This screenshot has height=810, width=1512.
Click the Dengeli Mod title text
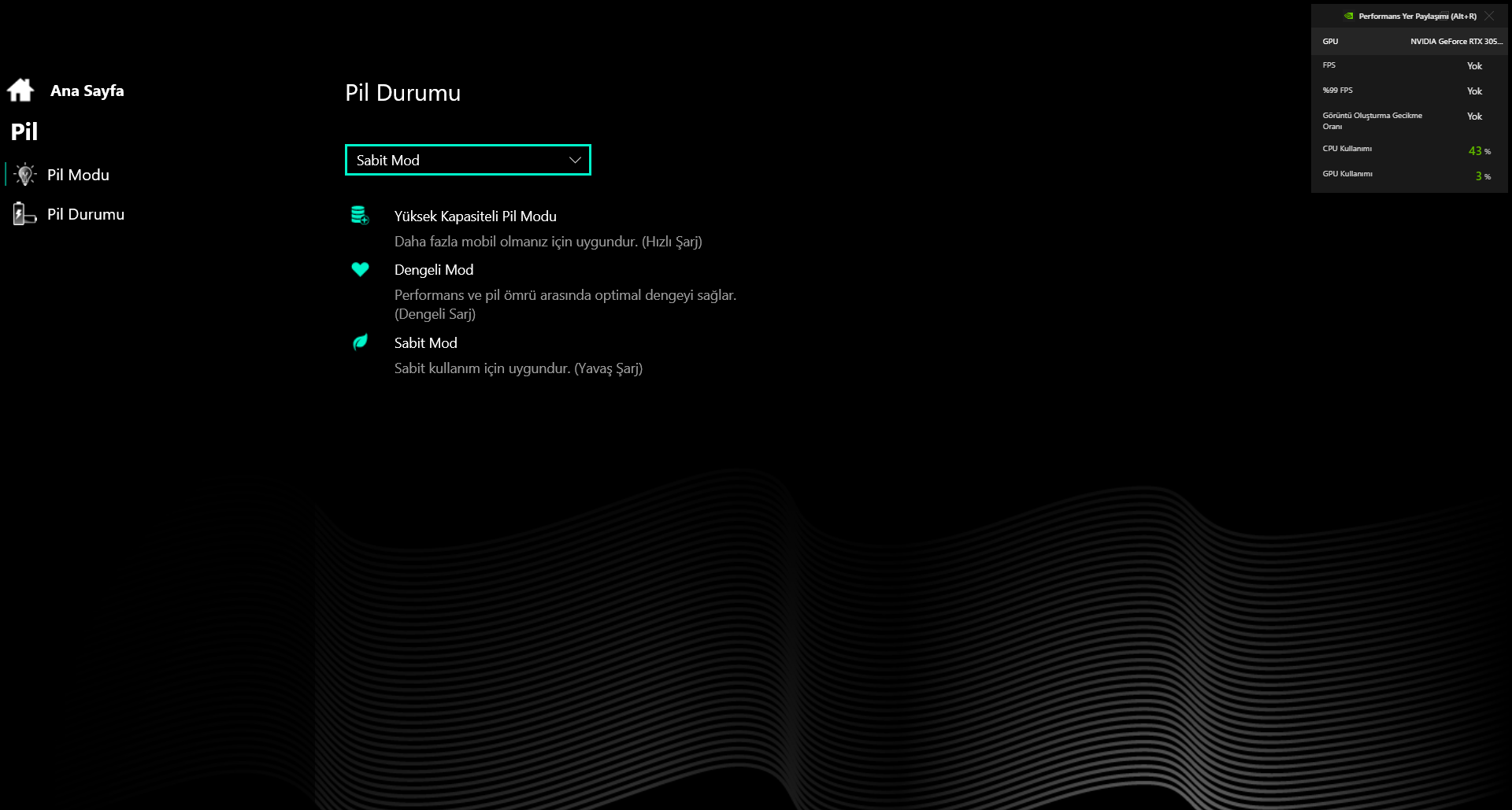(434, 270)
